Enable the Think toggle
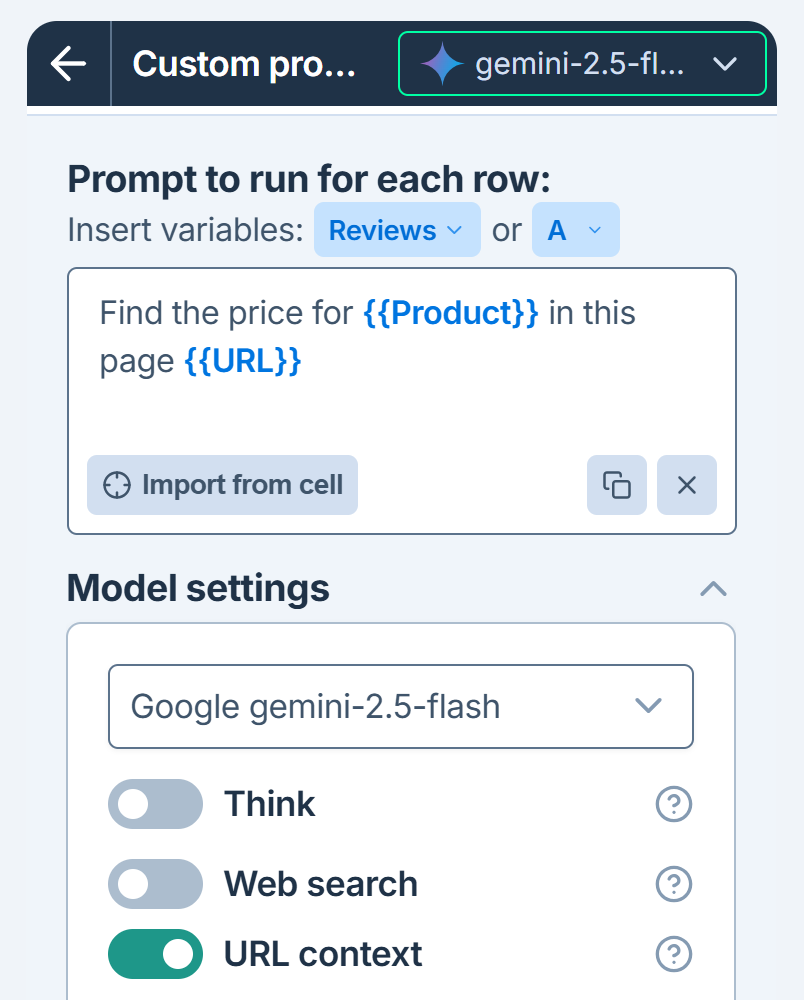804x1000 pixels. 155,803
